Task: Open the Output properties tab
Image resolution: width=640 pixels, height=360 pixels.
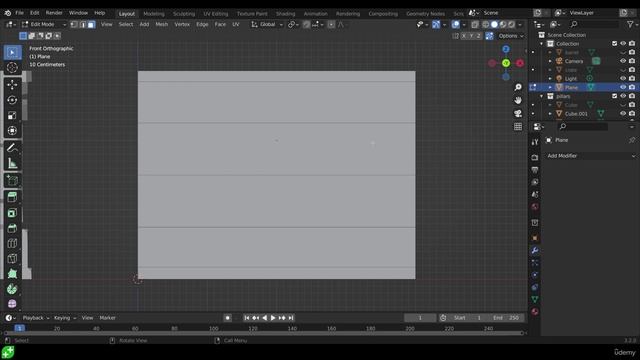Action: (x=535, y=170)
